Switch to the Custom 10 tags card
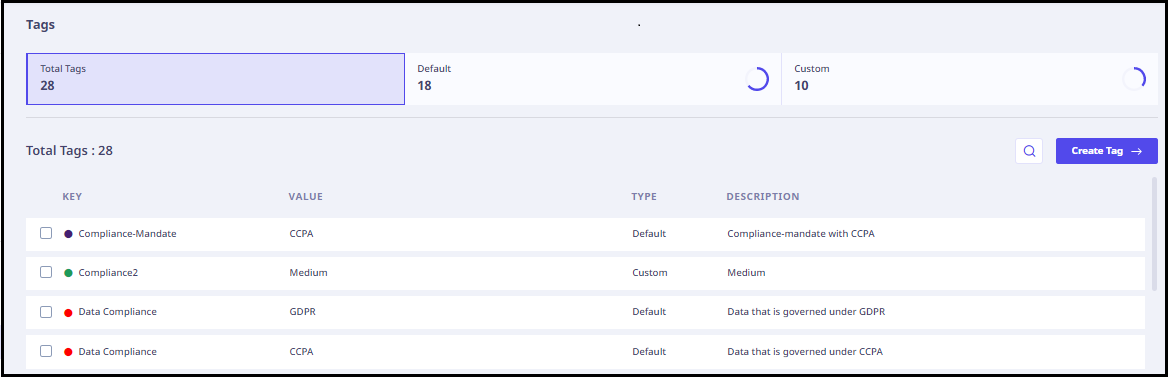The width and height of the screenshot is (1168, 377). pos(970,79)
